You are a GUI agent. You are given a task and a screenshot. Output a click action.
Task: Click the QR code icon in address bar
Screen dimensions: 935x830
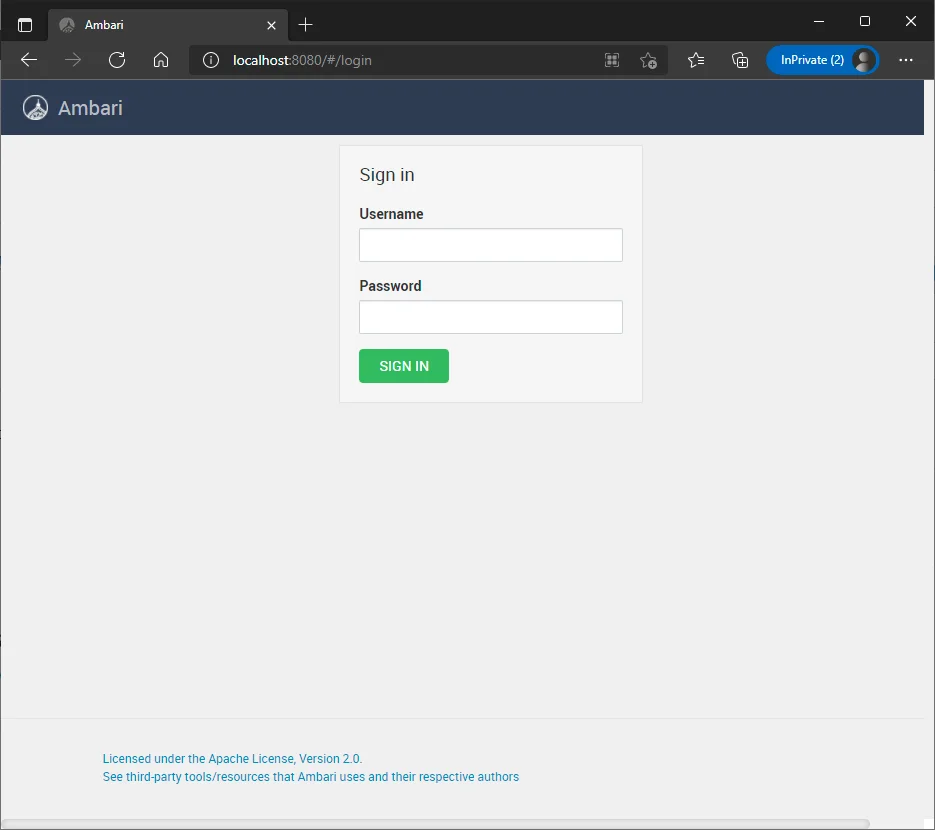(x=612, y=60)
